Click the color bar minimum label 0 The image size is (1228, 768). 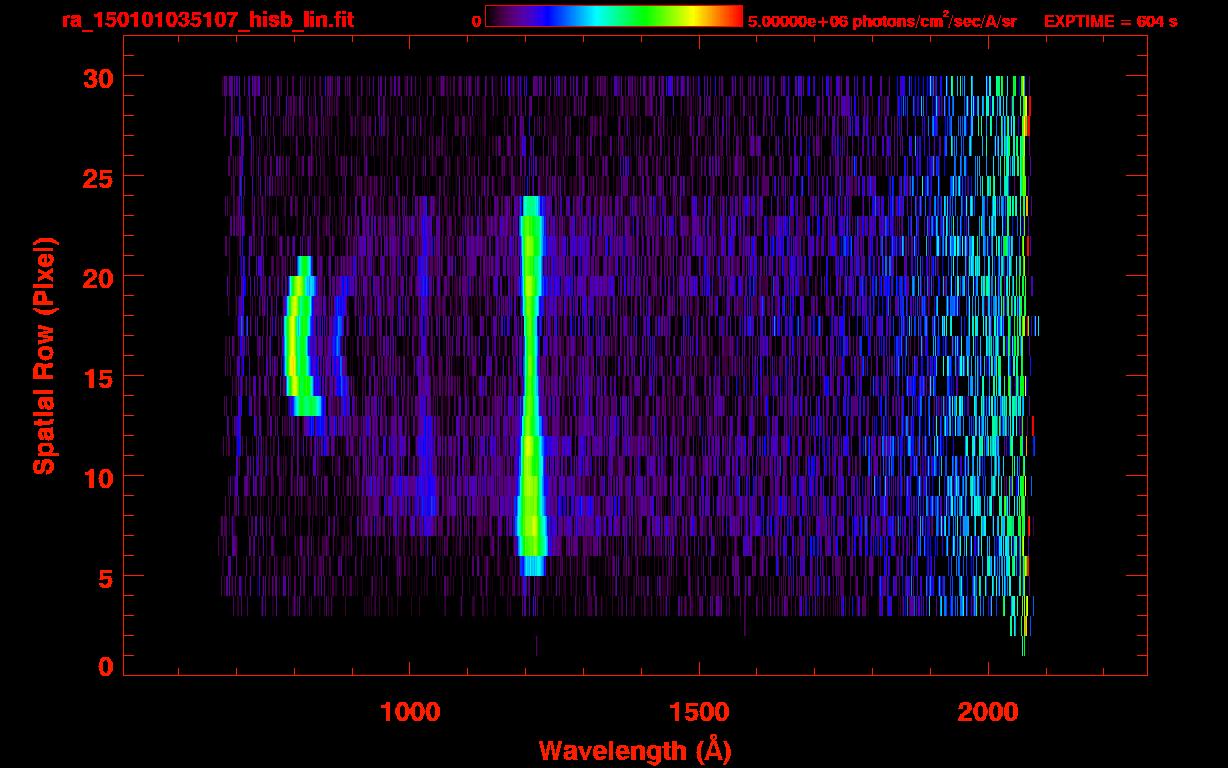(x=477, y=21)
